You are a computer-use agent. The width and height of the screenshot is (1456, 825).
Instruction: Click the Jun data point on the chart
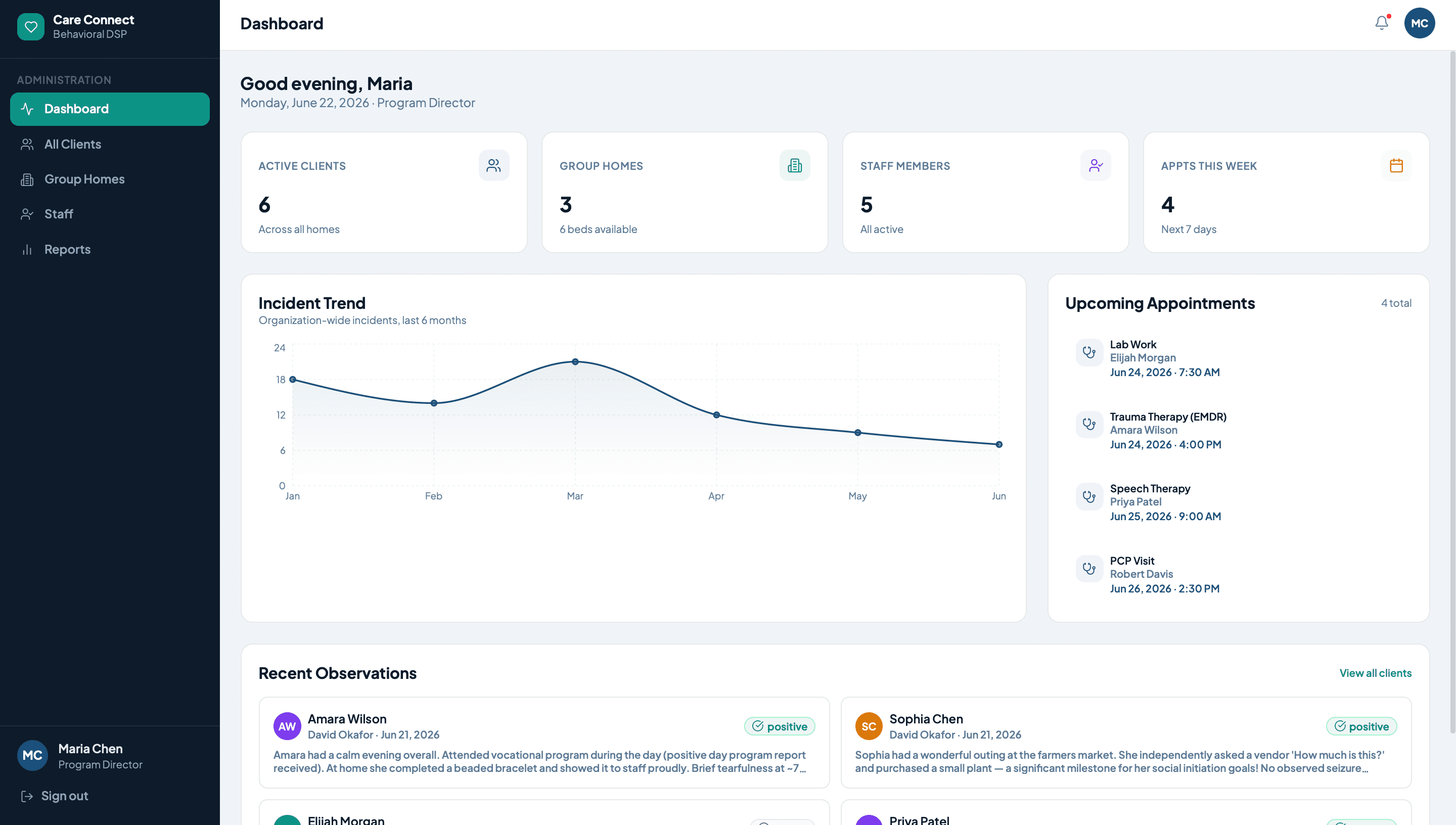click(x=999, y=445)
